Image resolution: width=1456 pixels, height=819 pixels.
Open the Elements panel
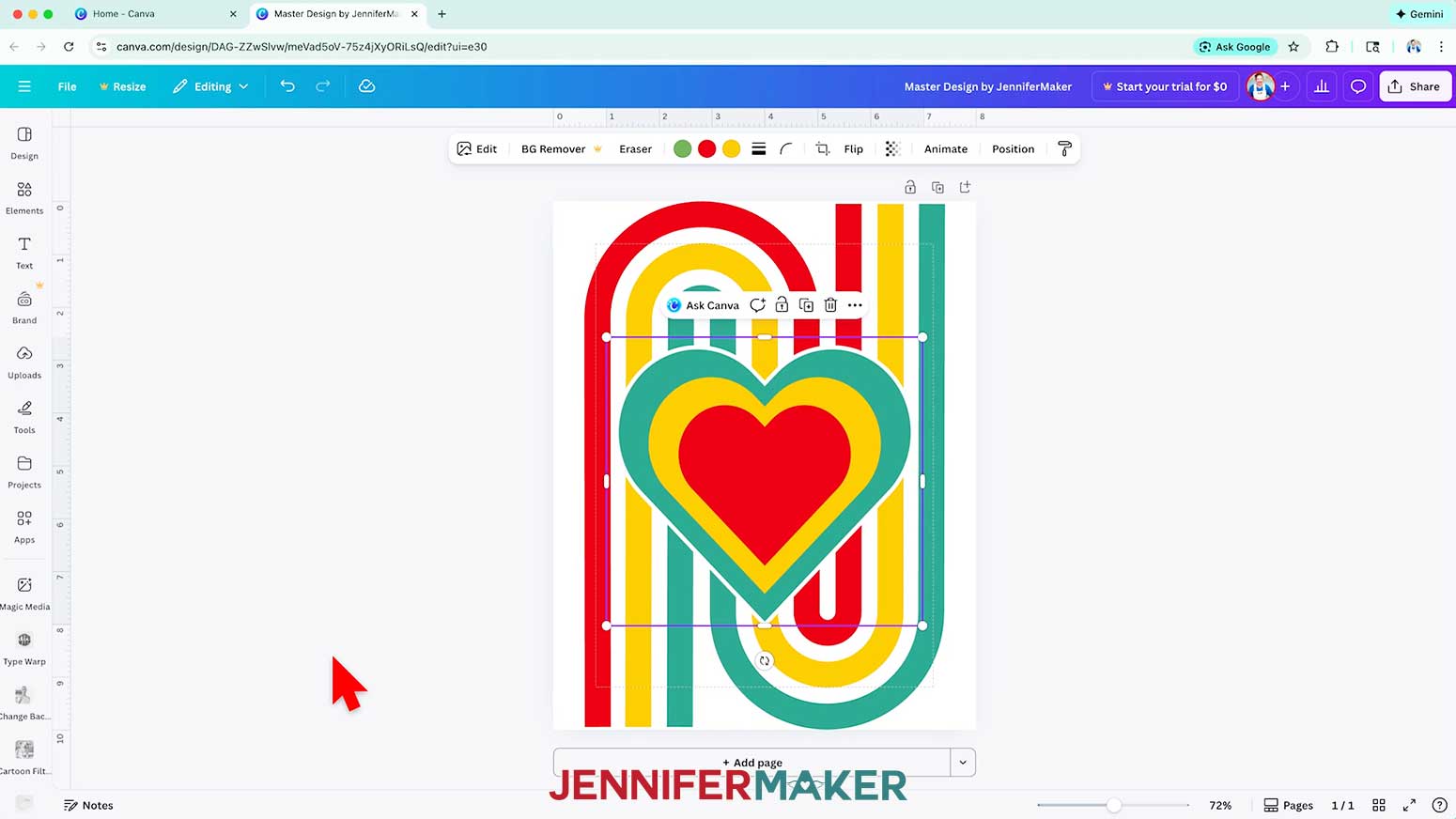24,198
